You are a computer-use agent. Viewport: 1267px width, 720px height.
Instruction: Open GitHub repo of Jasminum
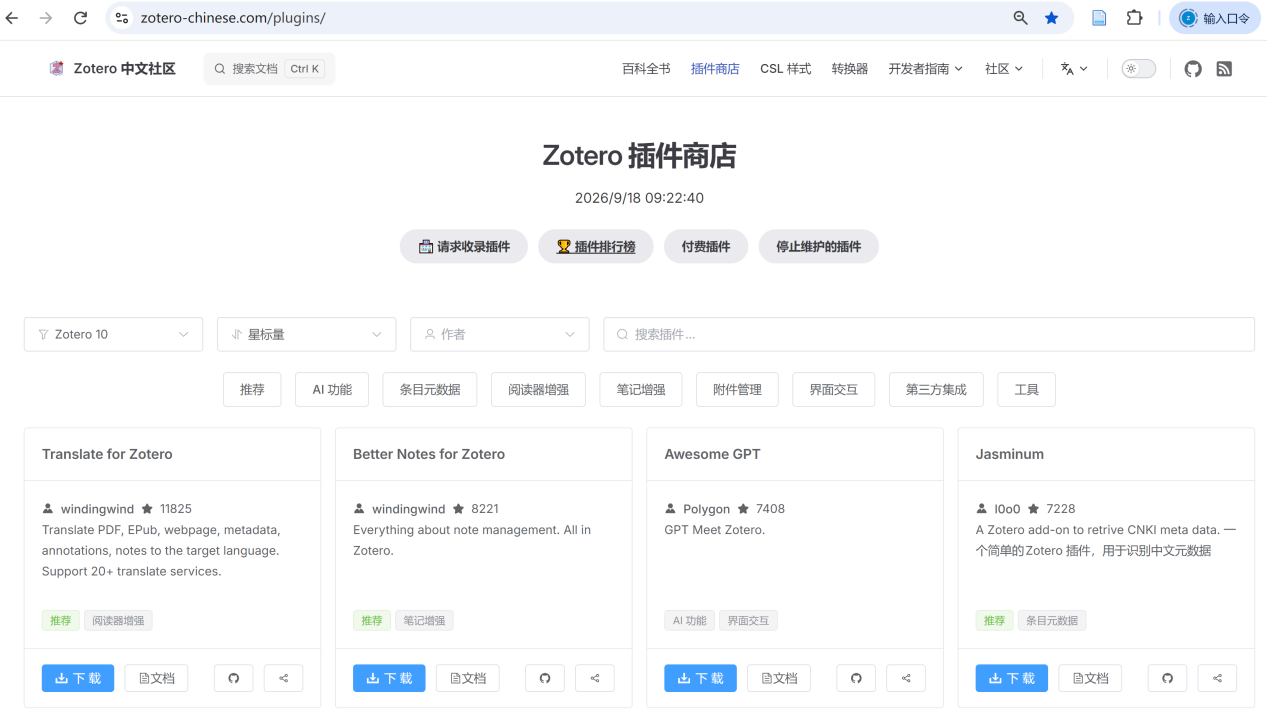(x=1167, y=678)
